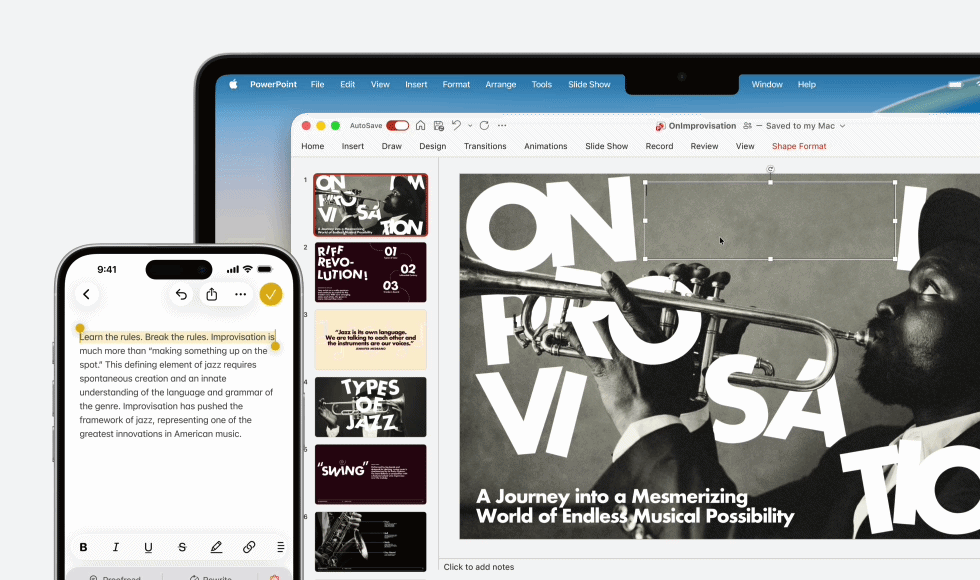Select the Swing slide thumbnail
This screenshot has width=980, height=580.
coord(371,474)
